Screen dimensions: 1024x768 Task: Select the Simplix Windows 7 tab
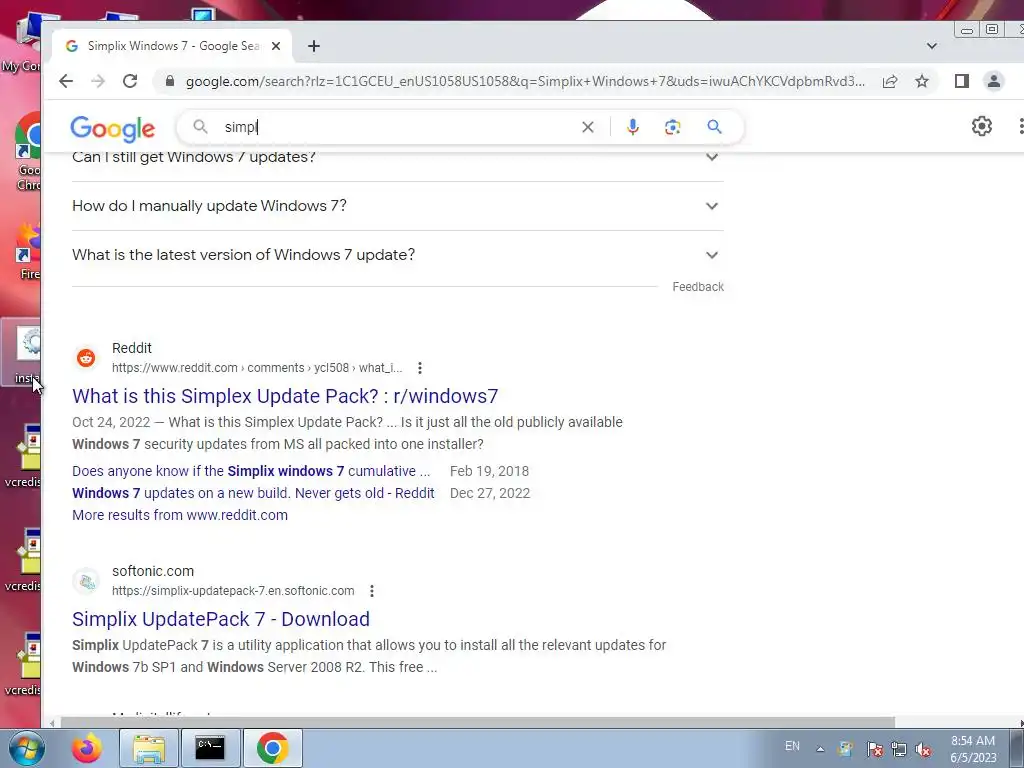(173, 46)
